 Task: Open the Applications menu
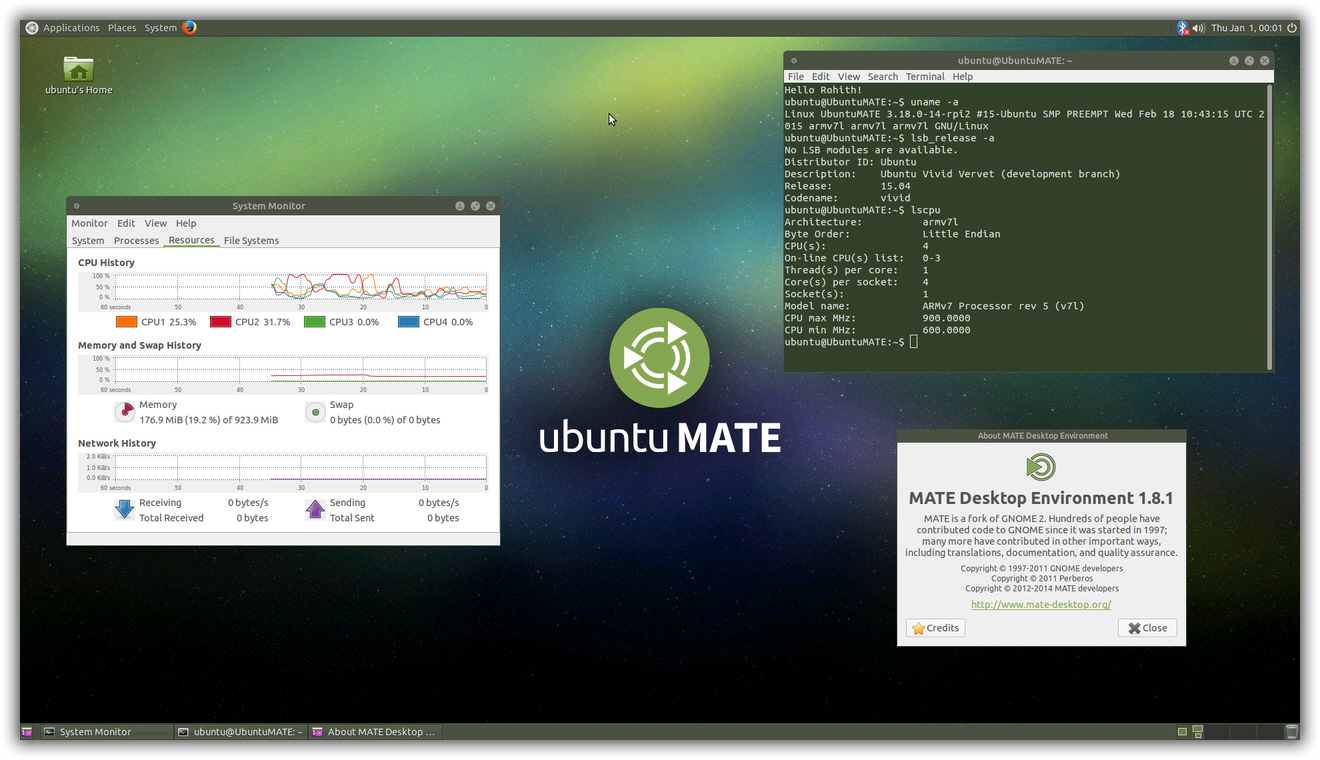tap(71, 28)
